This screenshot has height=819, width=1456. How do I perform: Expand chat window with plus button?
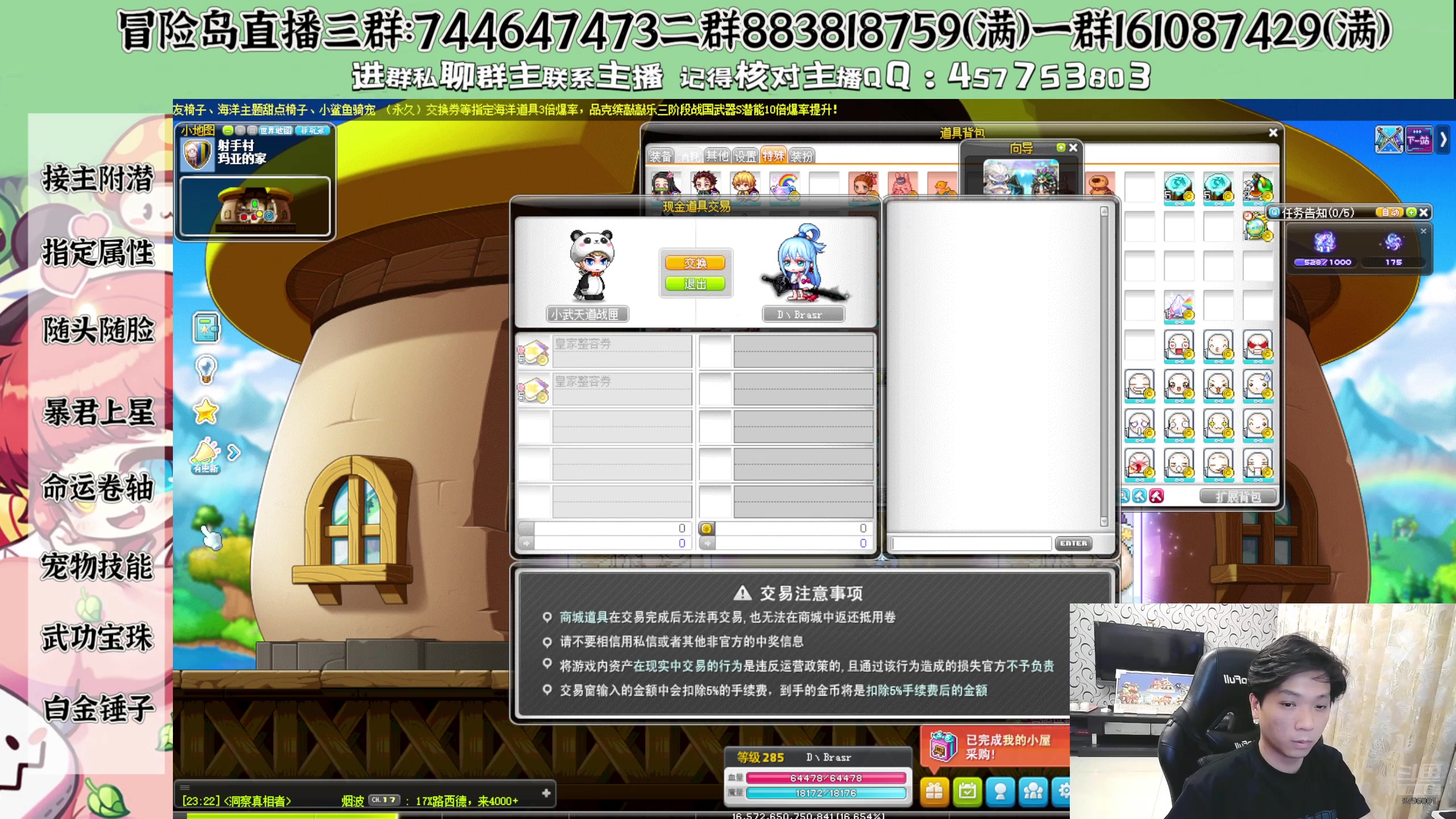point(546,793)
